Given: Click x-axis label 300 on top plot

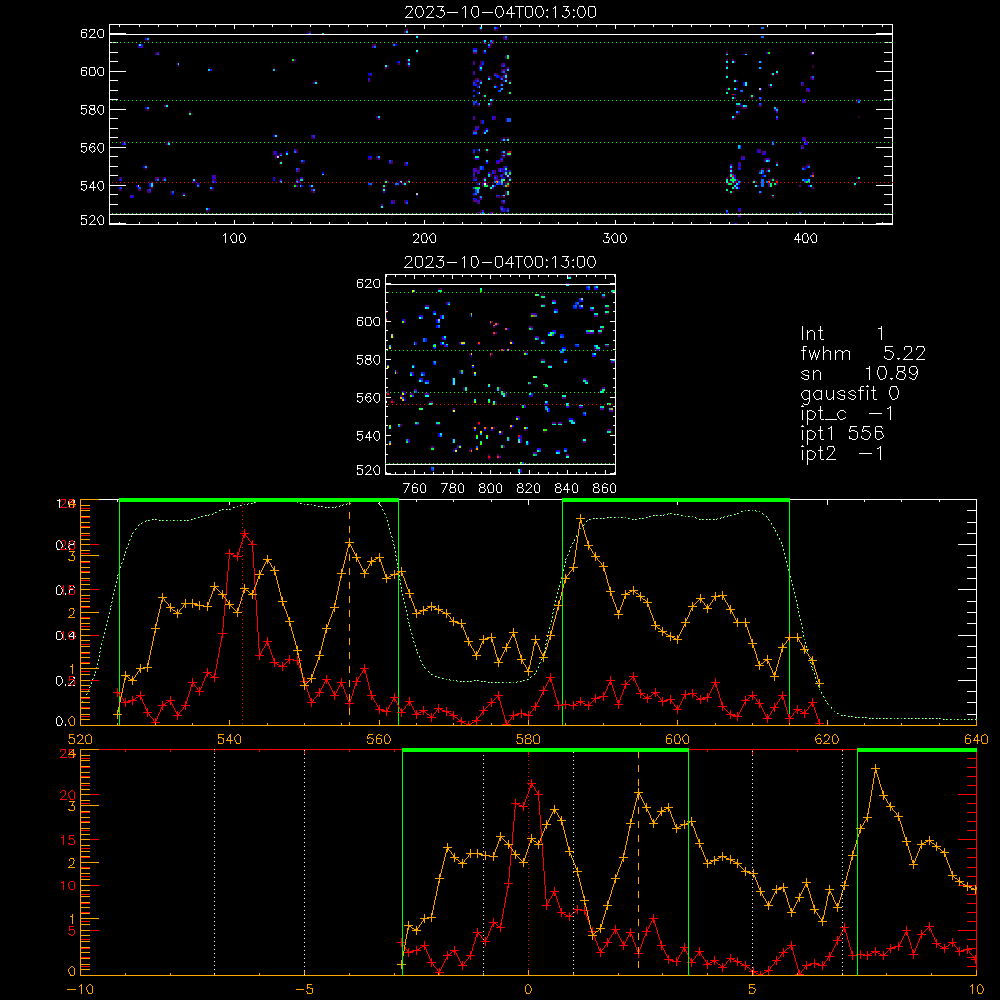Looking at the screenshot, I should 615,239.
